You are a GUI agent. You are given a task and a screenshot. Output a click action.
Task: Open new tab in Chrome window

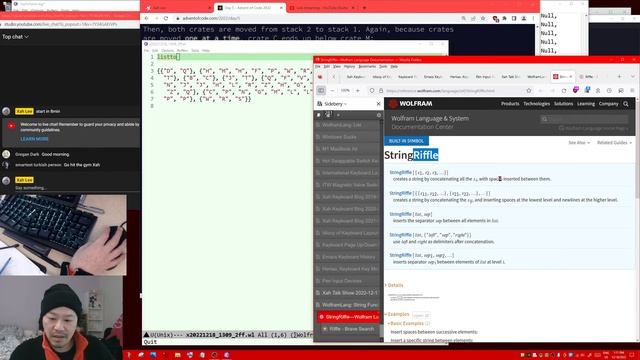point(364,8)
